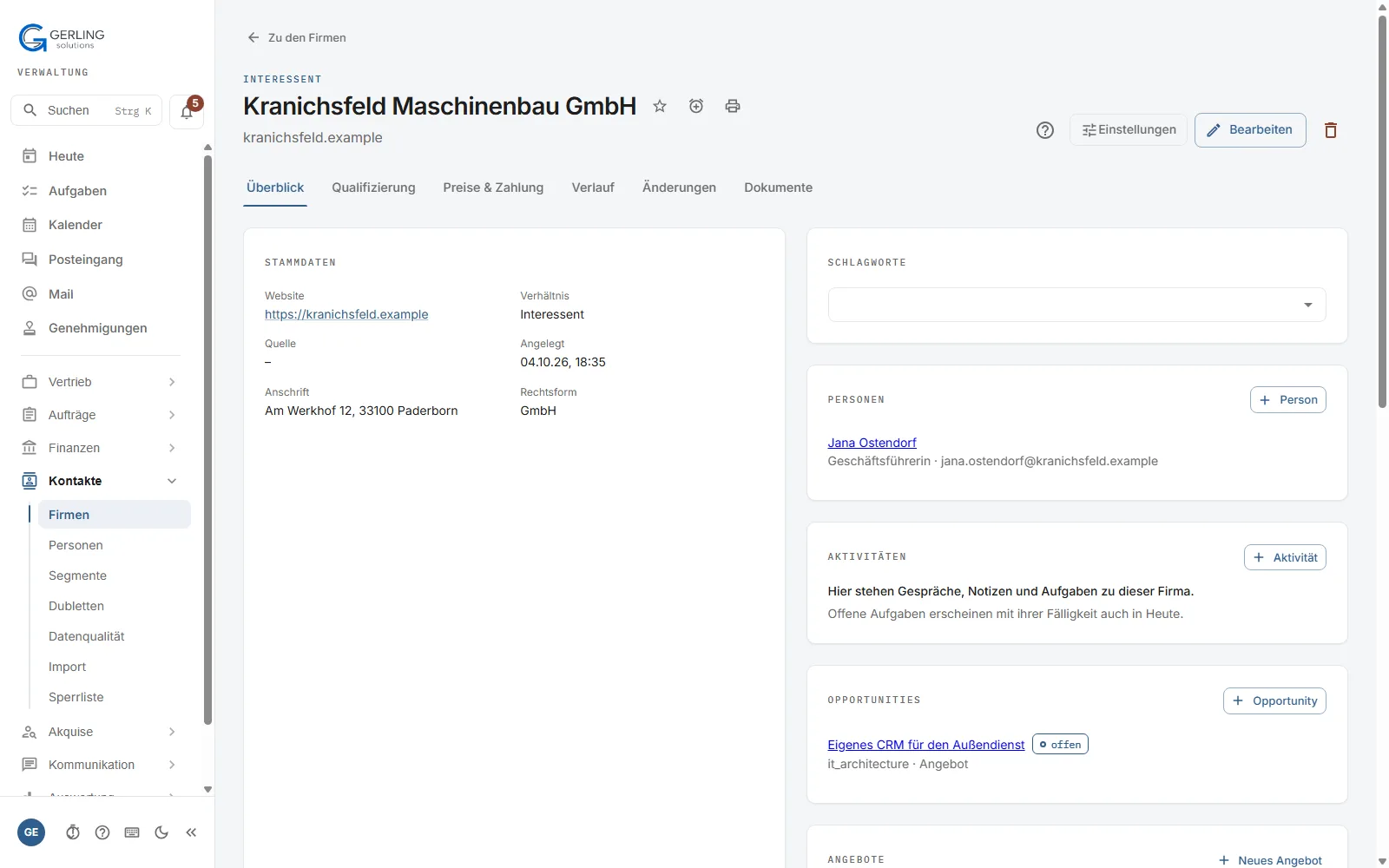This screenshot has height=868, width=1389.
Task: Click the reminder clock icon beside company title
Action: coord(696,106)
